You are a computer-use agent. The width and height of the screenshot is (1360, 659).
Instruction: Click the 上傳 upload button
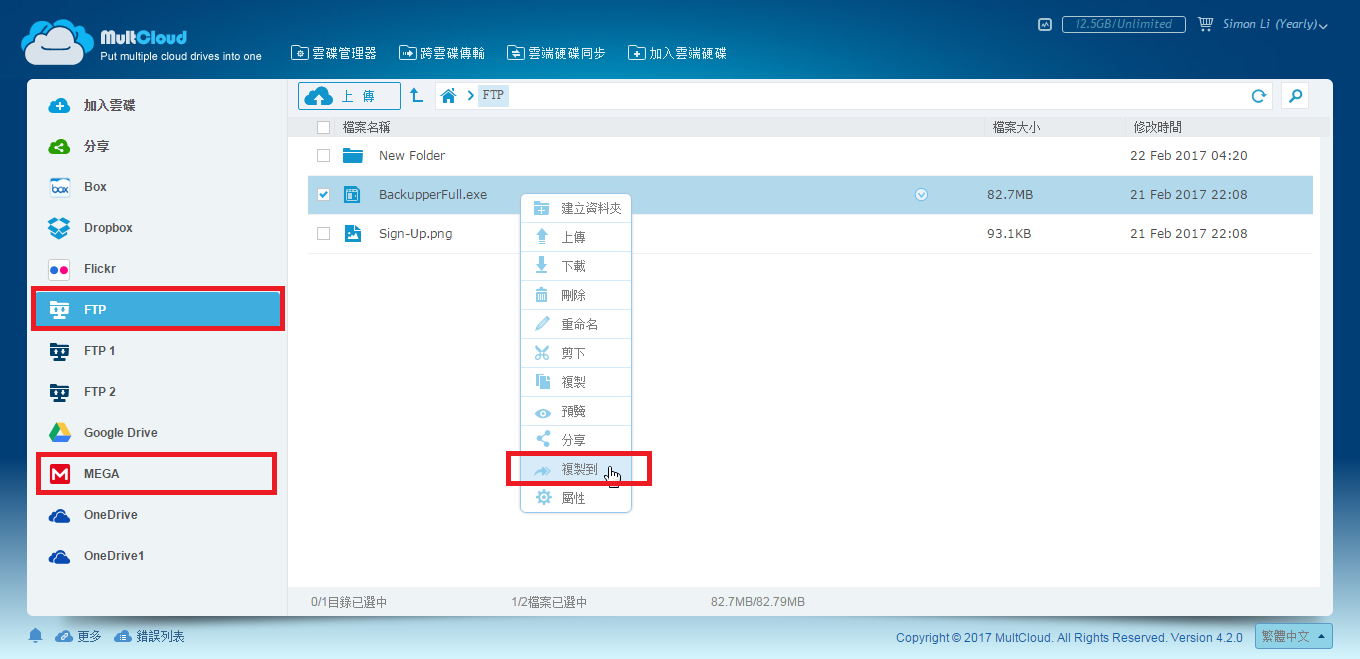(x=349, y=96)
